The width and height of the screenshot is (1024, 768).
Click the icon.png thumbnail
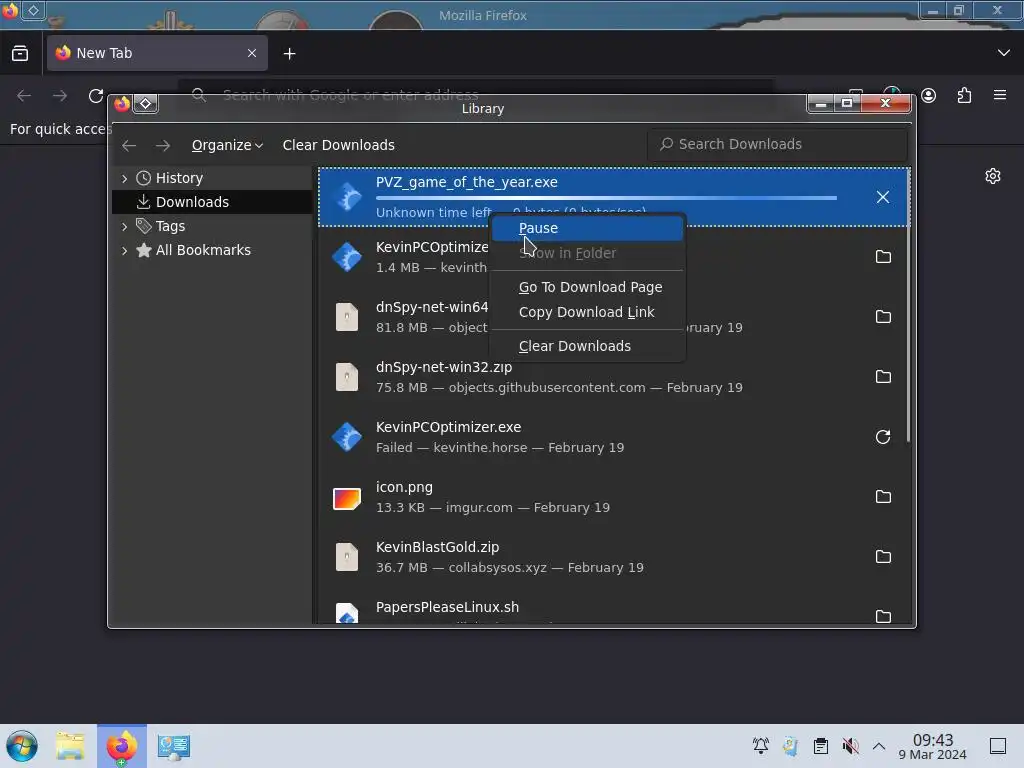(x=347, y=498)
